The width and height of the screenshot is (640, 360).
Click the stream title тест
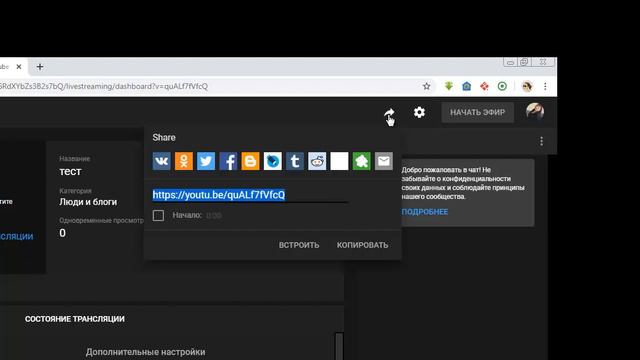click(x=70, y=171)
